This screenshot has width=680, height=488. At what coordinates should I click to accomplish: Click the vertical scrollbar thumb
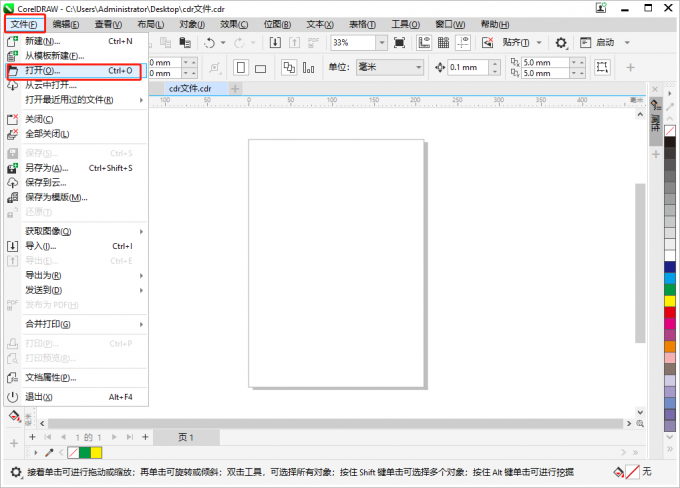[640, 263]
